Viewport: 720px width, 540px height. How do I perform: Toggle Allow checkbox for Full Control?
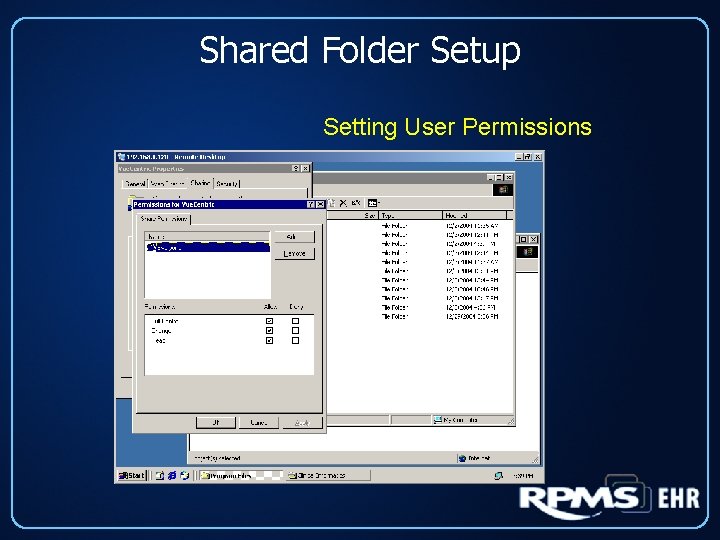270,321
